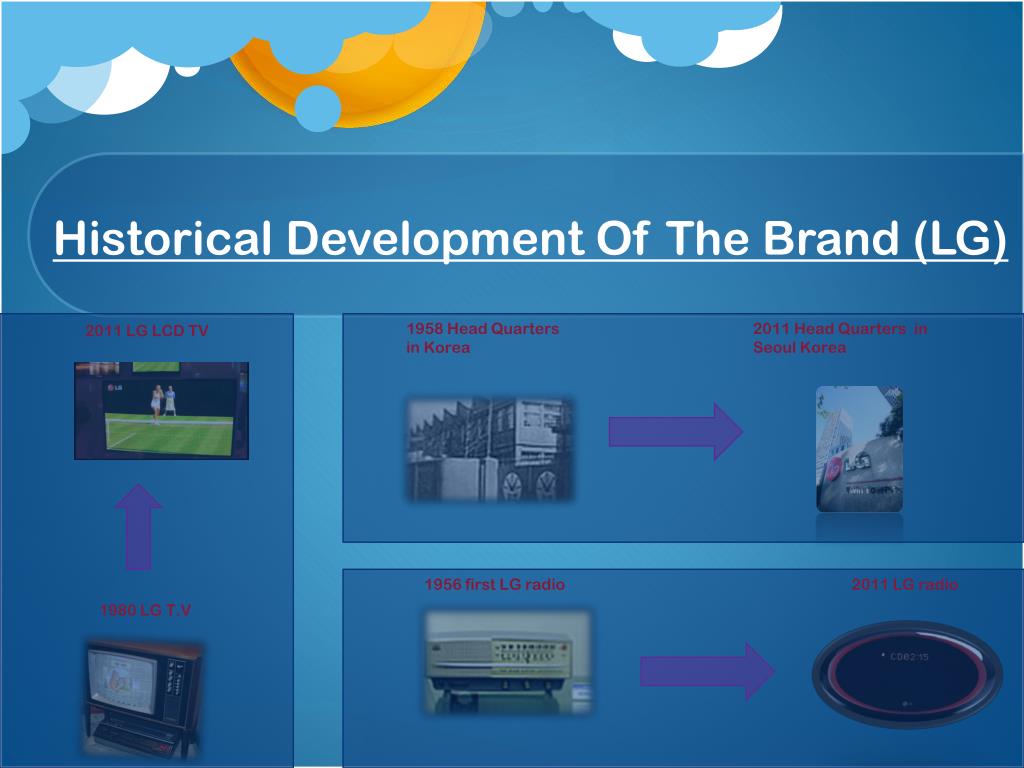Image resolution: width=1024 pixels, height=768 pixels.
Task: Select the upward arrow between the TVs
Action: click(x=138, y=527)
